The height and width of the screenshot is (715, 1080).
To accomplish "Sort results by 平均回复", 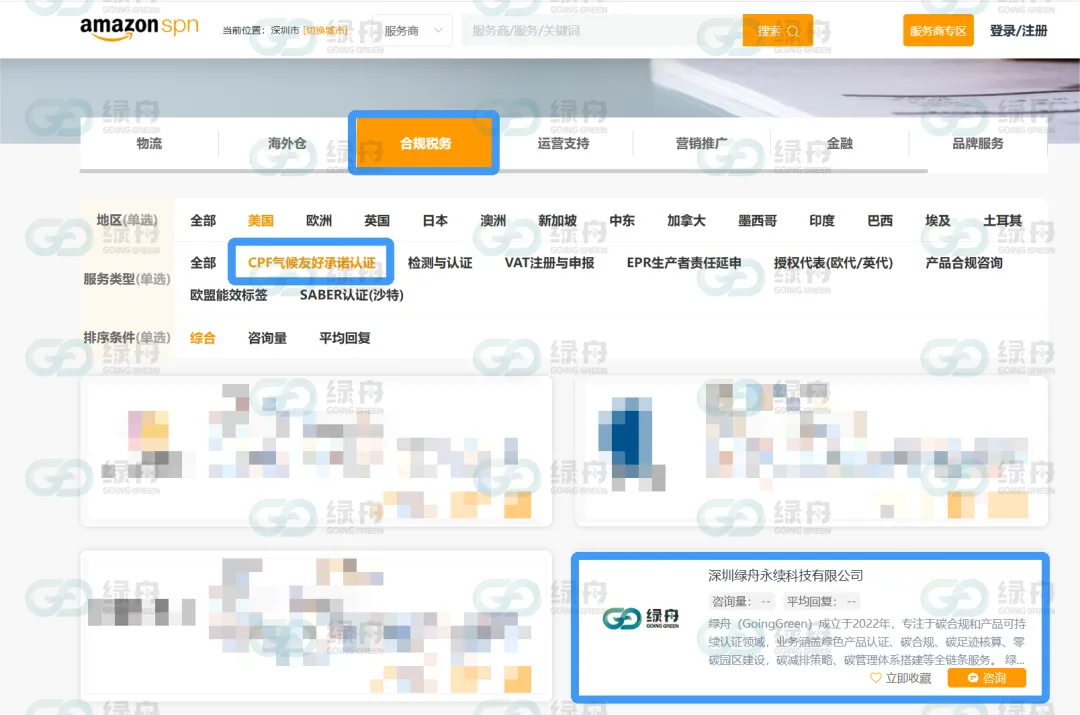I will point(344,338).
